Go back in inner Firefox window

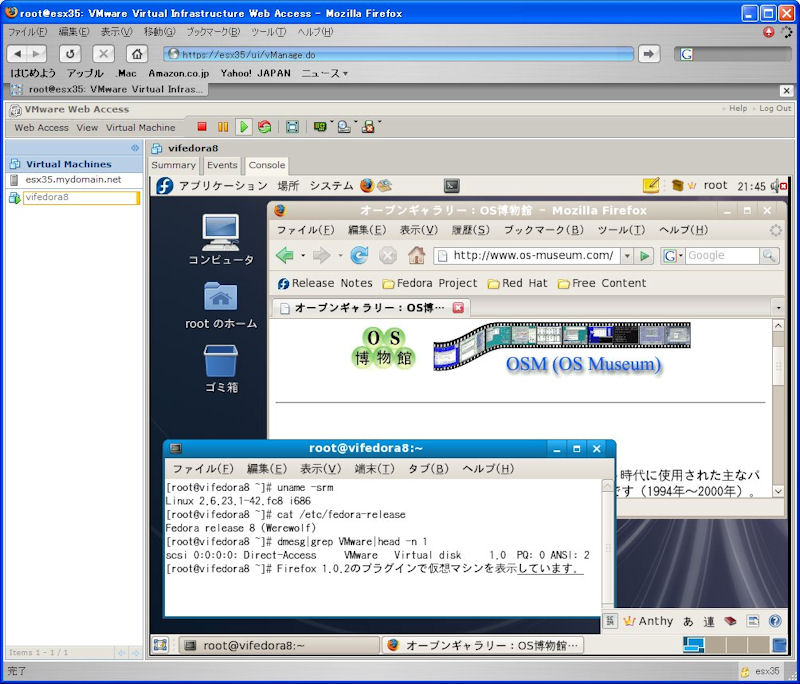coord(285,255)
